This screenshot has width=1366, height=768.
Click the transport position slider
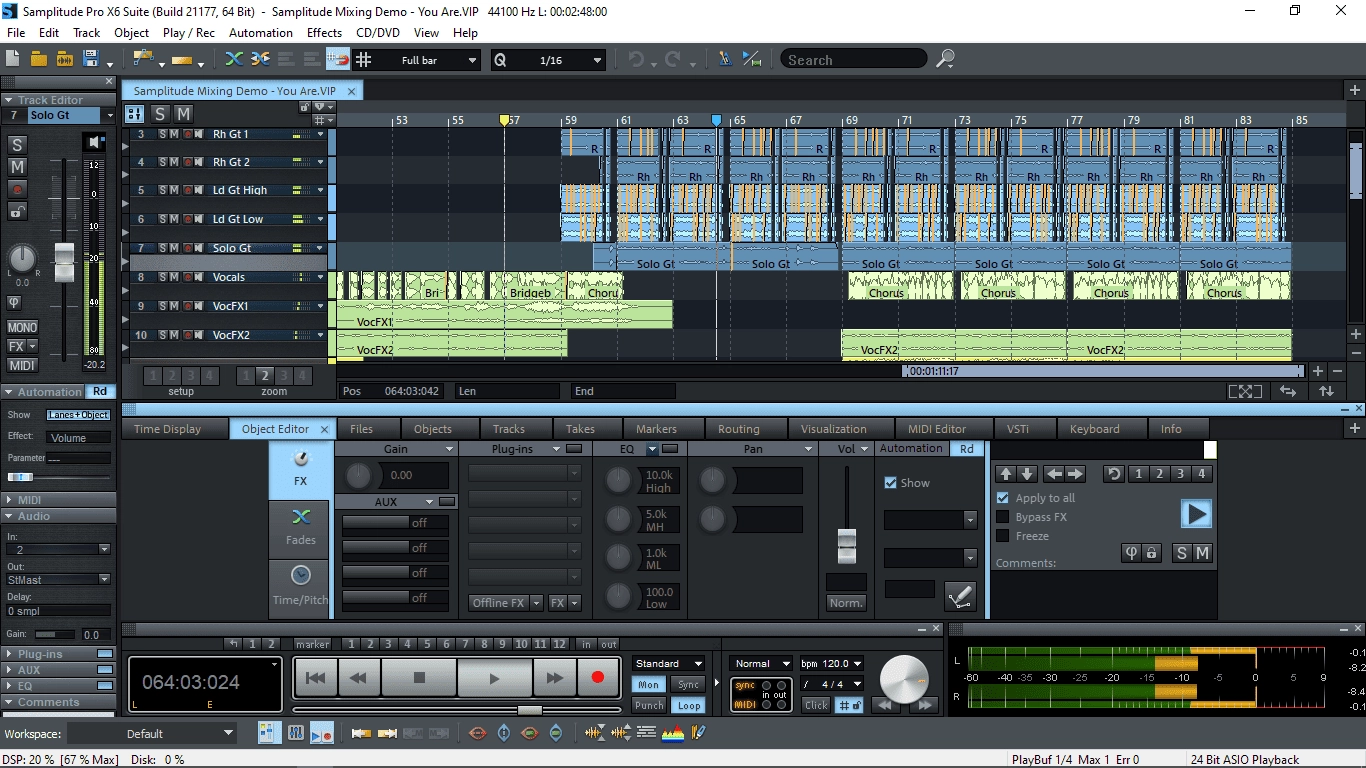coord(529,710)
